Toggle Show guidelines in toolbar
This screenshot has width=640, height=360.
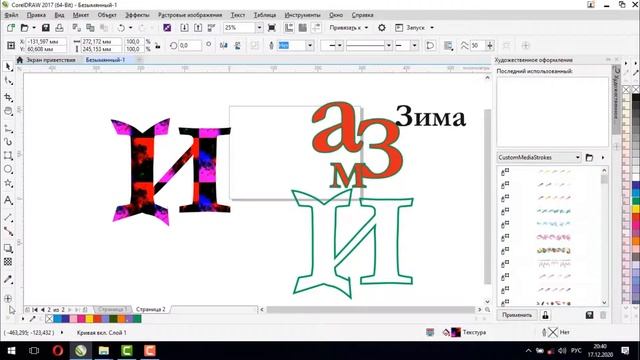(316, 28)
